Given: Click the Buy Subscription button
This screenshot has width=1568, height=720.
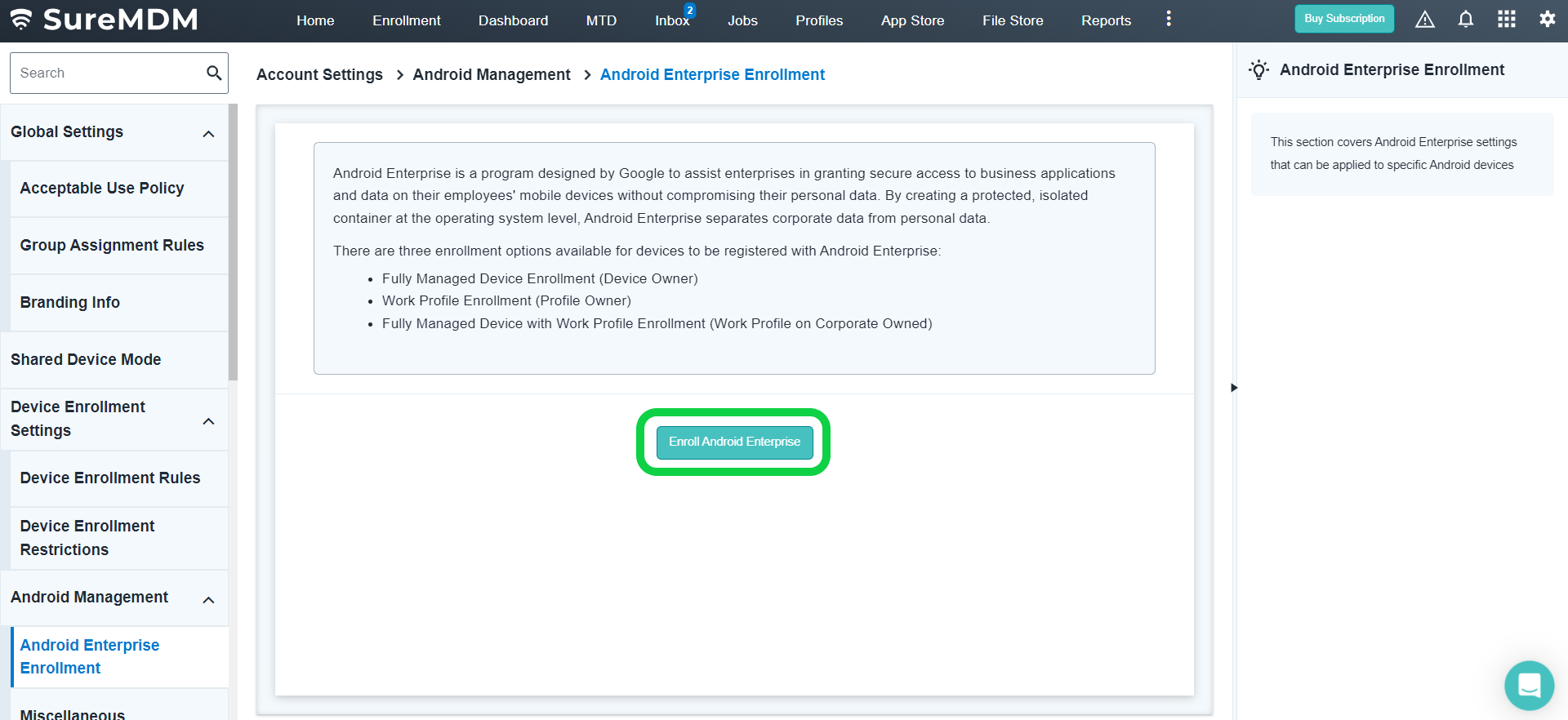Looking at the screenshot, I should pyautogui.click(x=1344, y=19).
